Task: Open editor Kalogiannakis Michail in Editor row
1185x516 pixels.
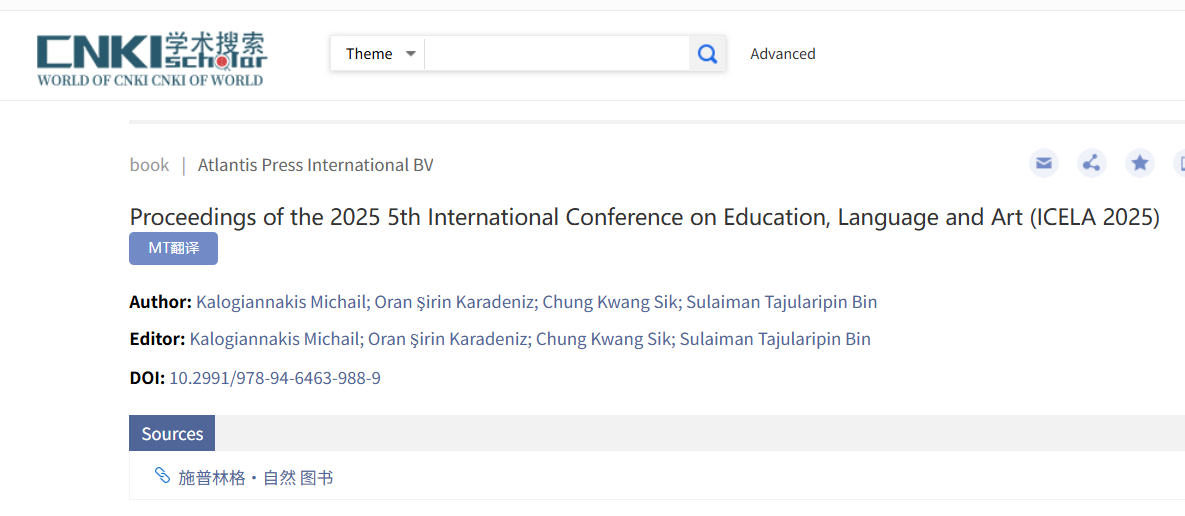Action: coord(274,339)
